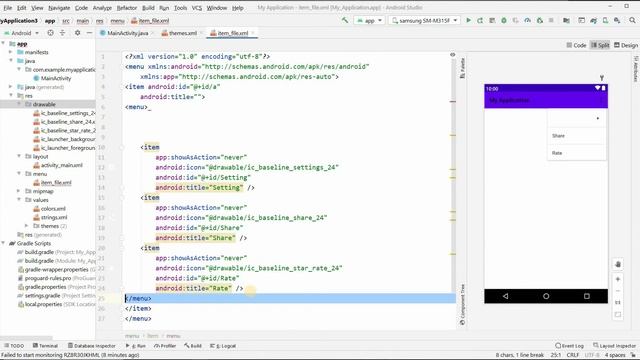Open the AVD Manager phone icon
The image size is (640, 360).
(605, 20)
